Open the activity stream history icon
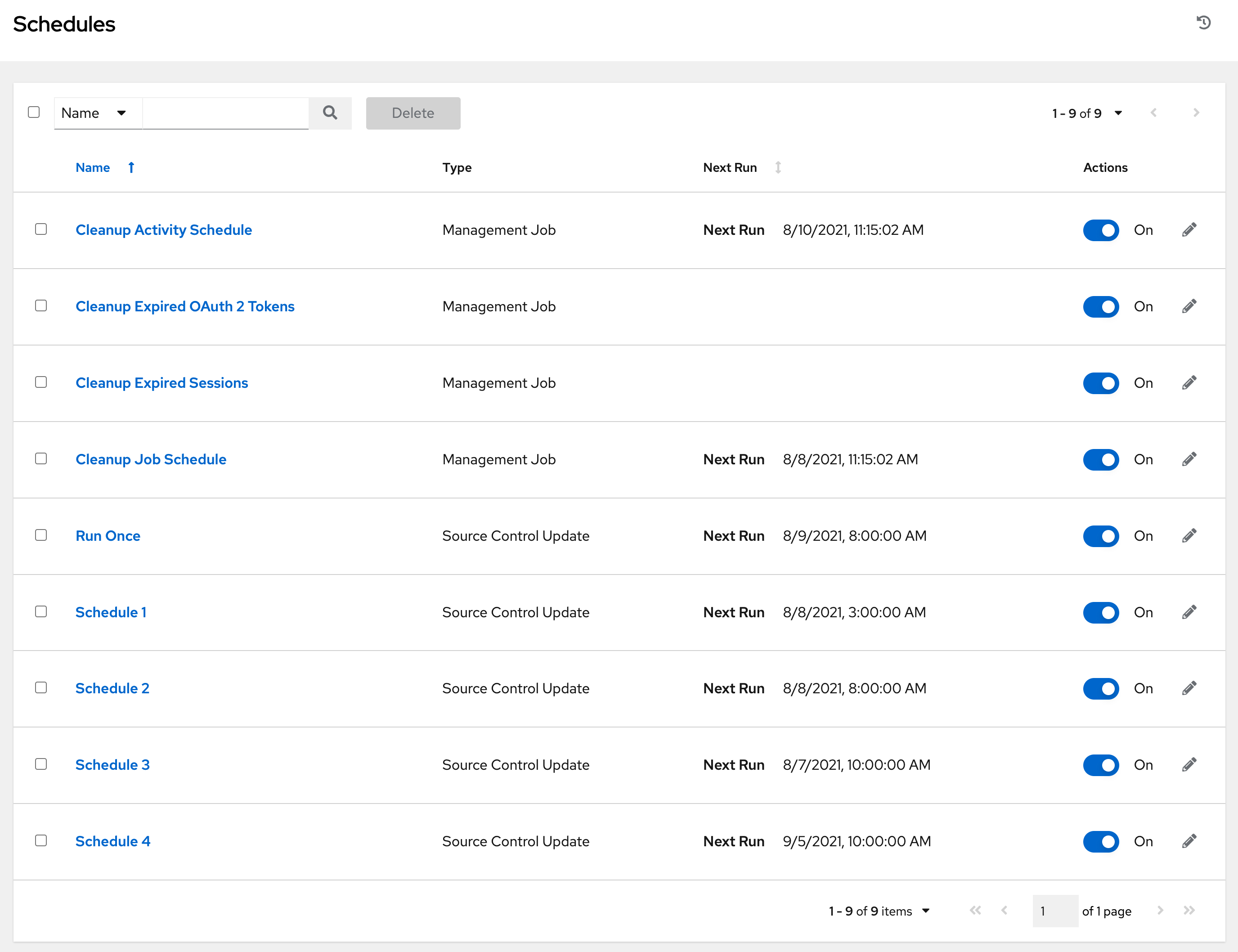Screen dimensions: 1238x952 (1203, 22)
